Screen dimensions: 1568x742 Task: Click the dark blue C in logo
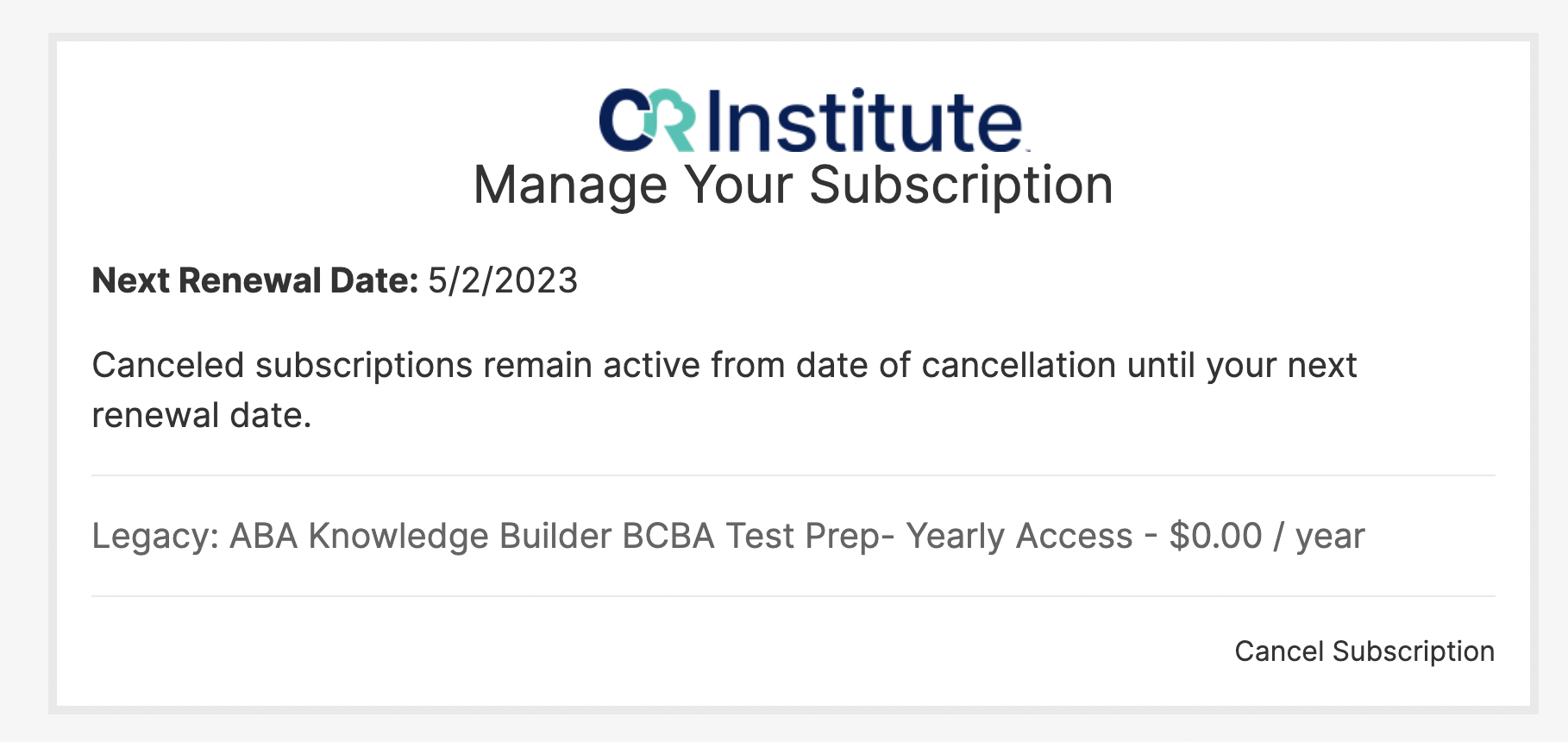point(623,121)
